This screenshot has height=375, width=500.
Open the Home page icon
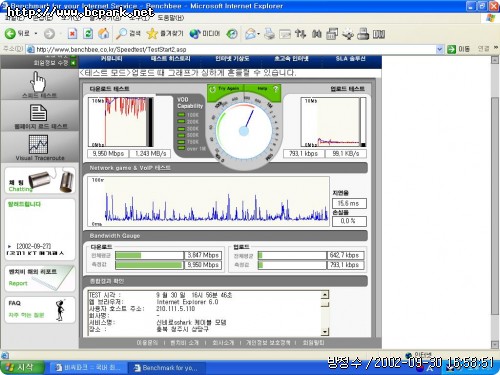(x=104, y=34)
